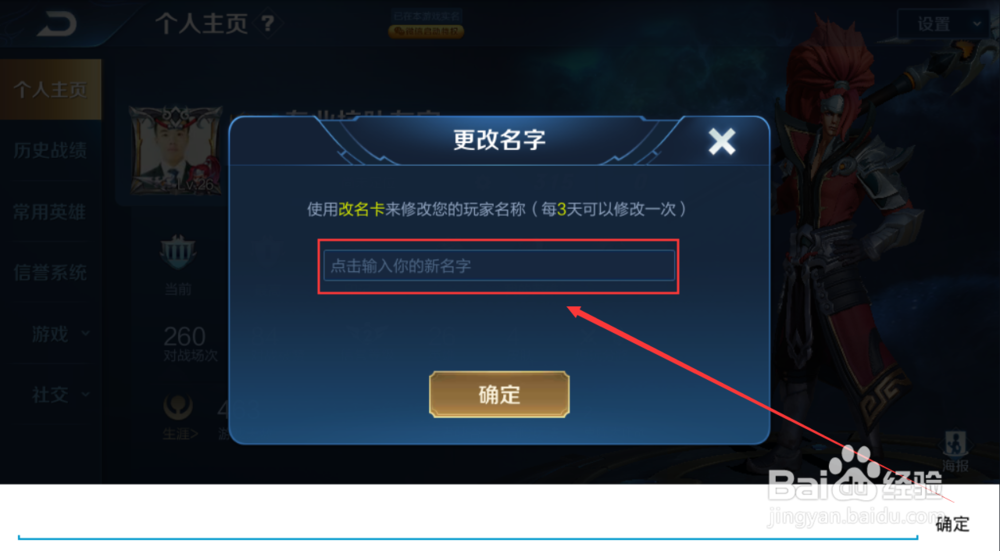Close the 更改名字 dialog with the X

[x=721, y=141]
